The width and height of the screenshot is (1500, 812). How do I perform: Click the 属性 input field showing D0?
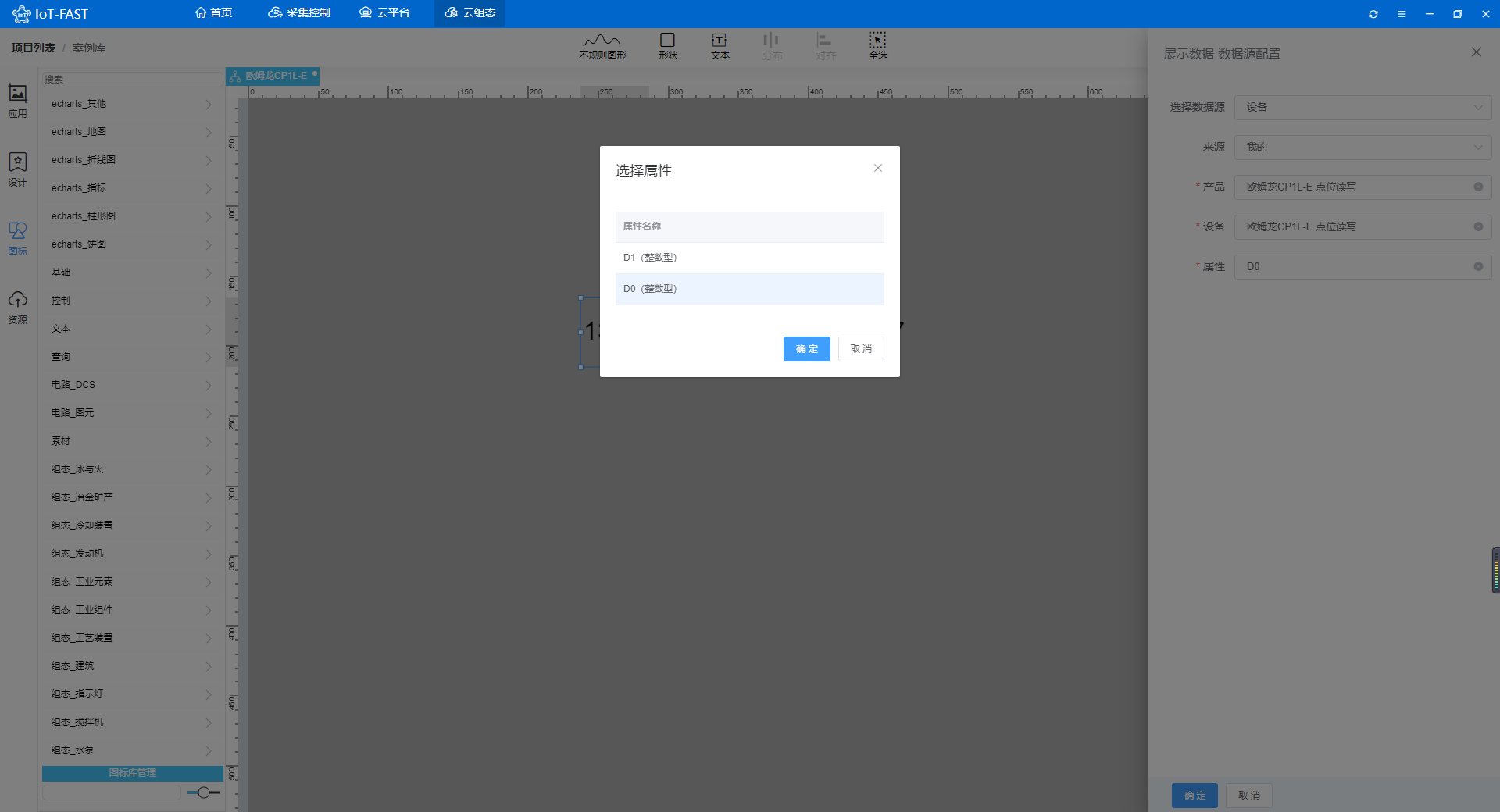(x=1362, y=266)
